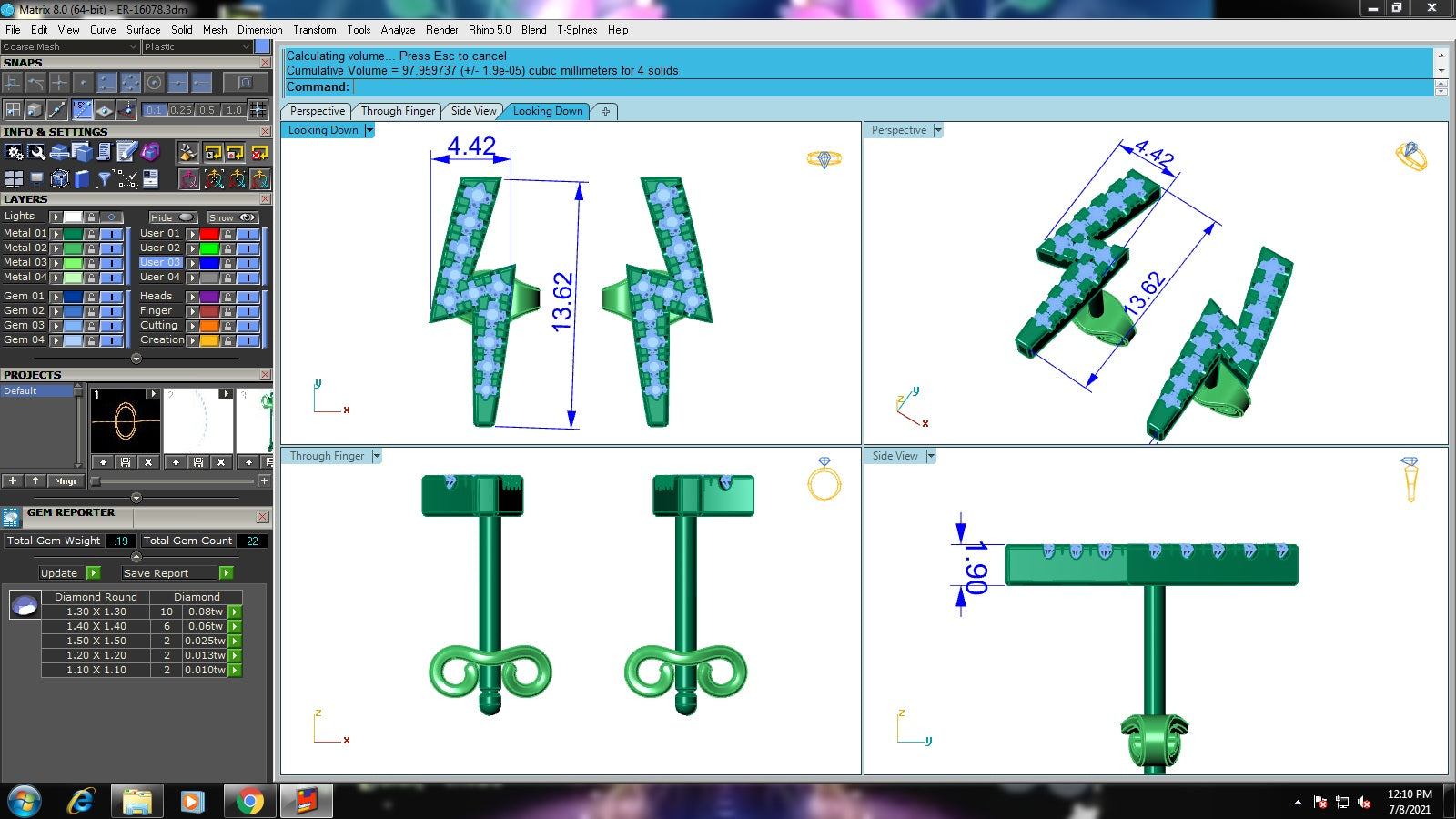Screen dimensions: 1456x819
Task: Open the Plastic material dropdown
Action: (246, 47)
